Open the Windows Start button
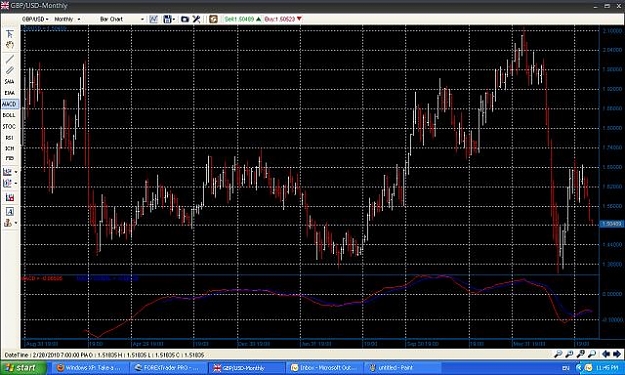Viewport: 625px width, 375px height. [22, 368]
